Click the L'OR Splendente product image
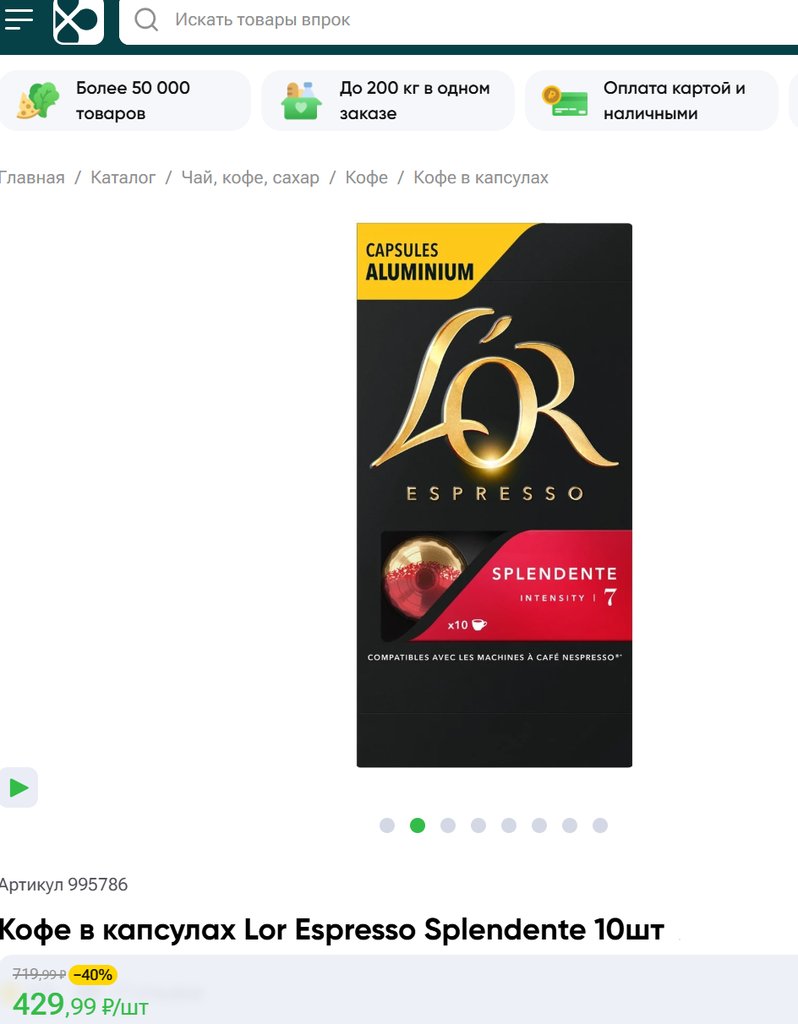This screenshot has height=1024, width=798. 494,495
